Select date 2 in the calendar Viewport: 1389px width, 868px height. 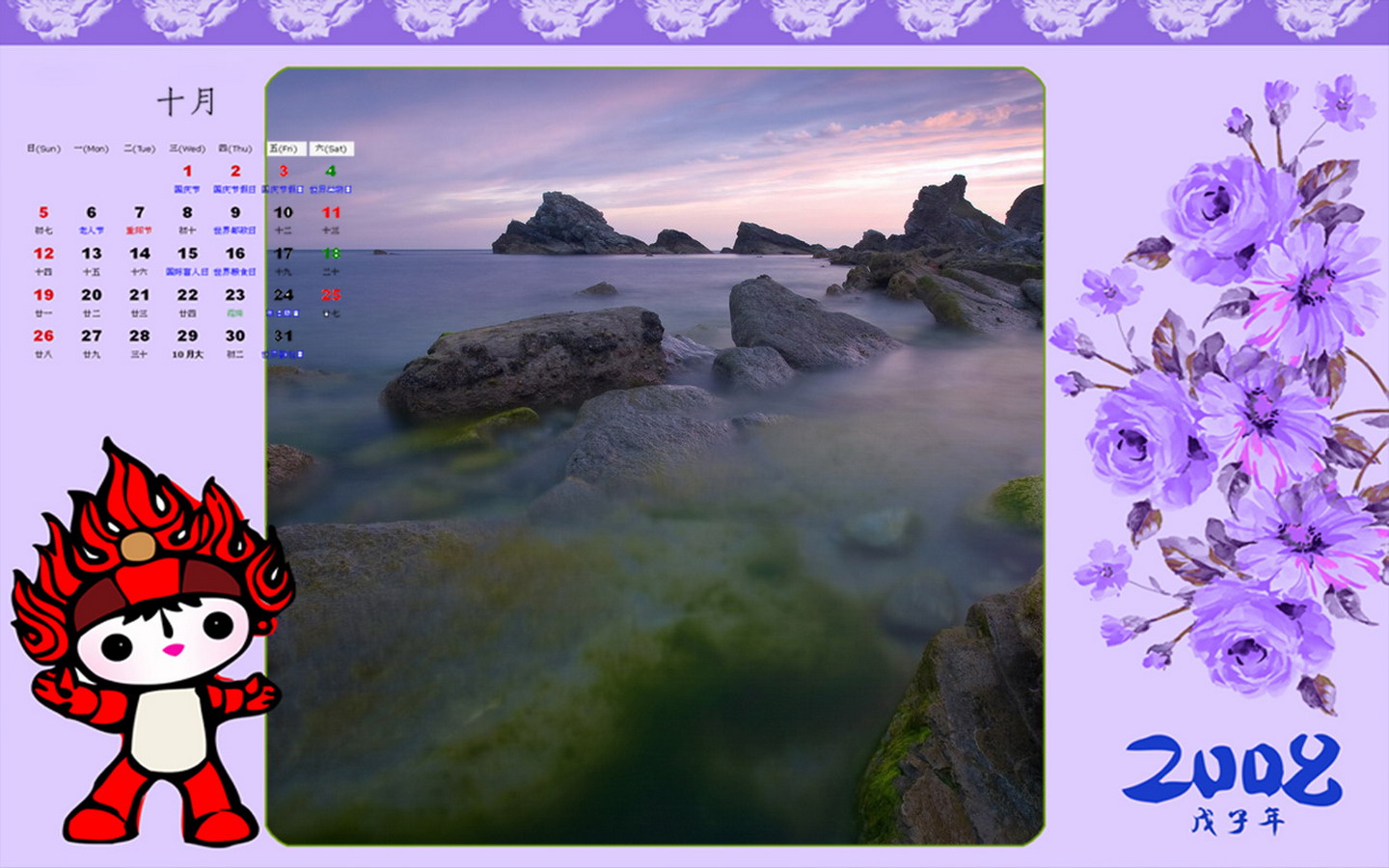coord(235,172)
